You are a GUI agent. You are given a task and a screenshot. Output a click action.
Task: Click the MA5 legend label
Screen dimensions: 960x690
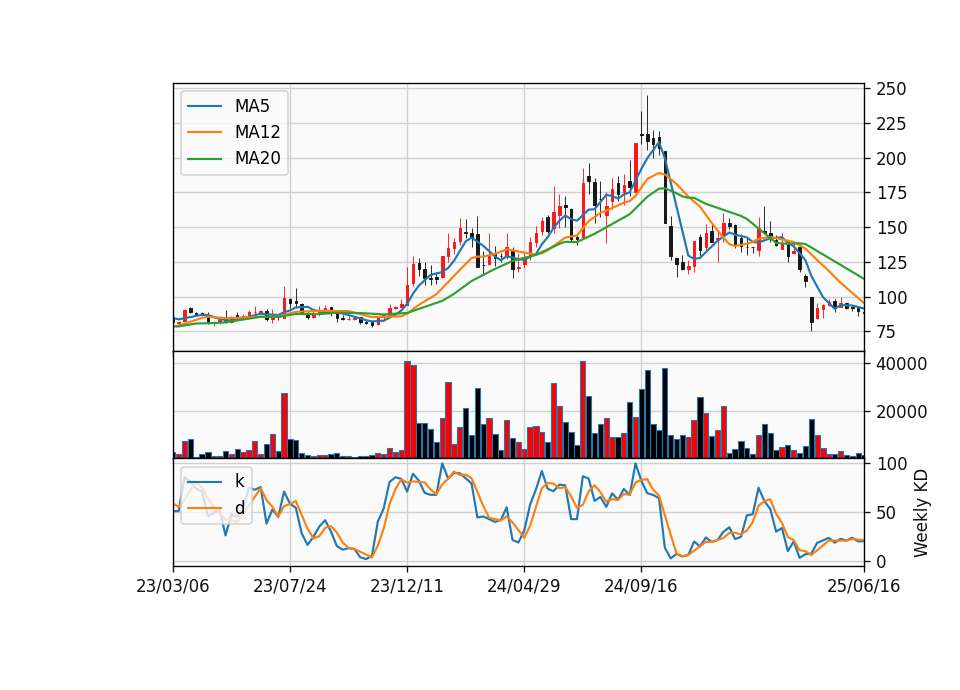click(x=252, y=106)
